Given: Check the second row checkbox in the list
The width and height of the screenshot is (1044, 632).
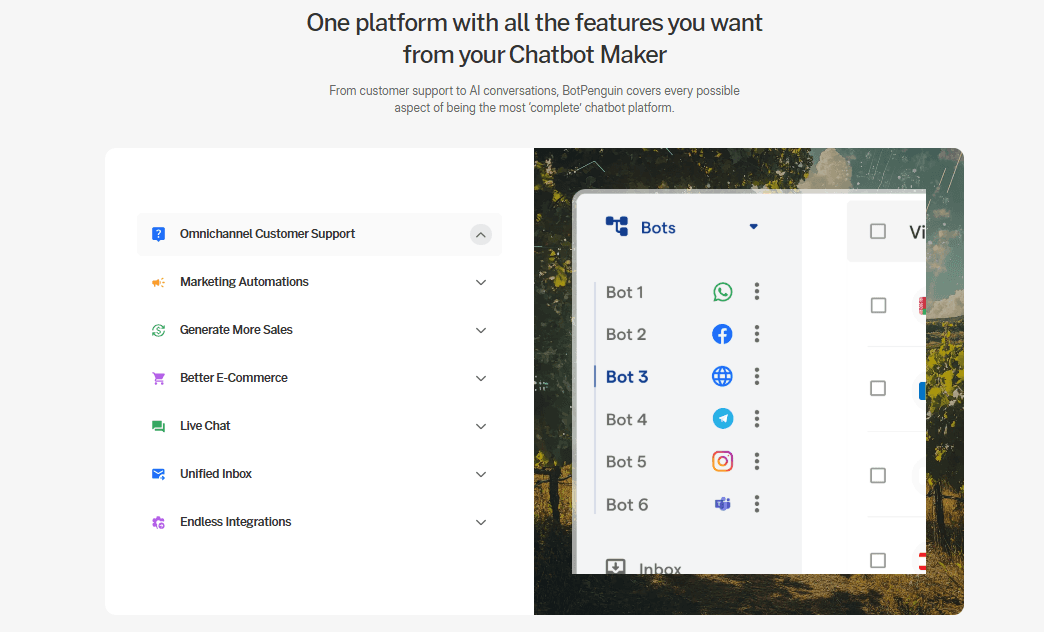Looking at the screenshot, I should tap(878, 388).
